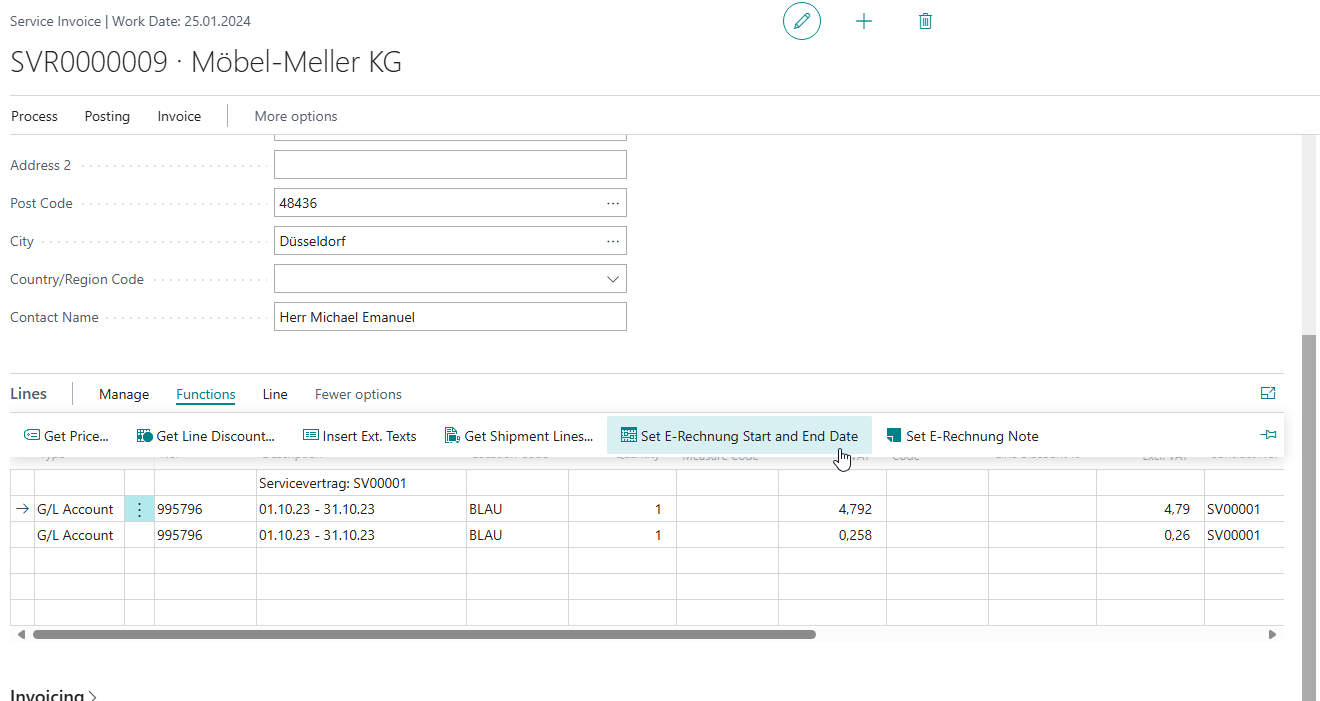Pin the Functions action bar

coord(1269,435)
